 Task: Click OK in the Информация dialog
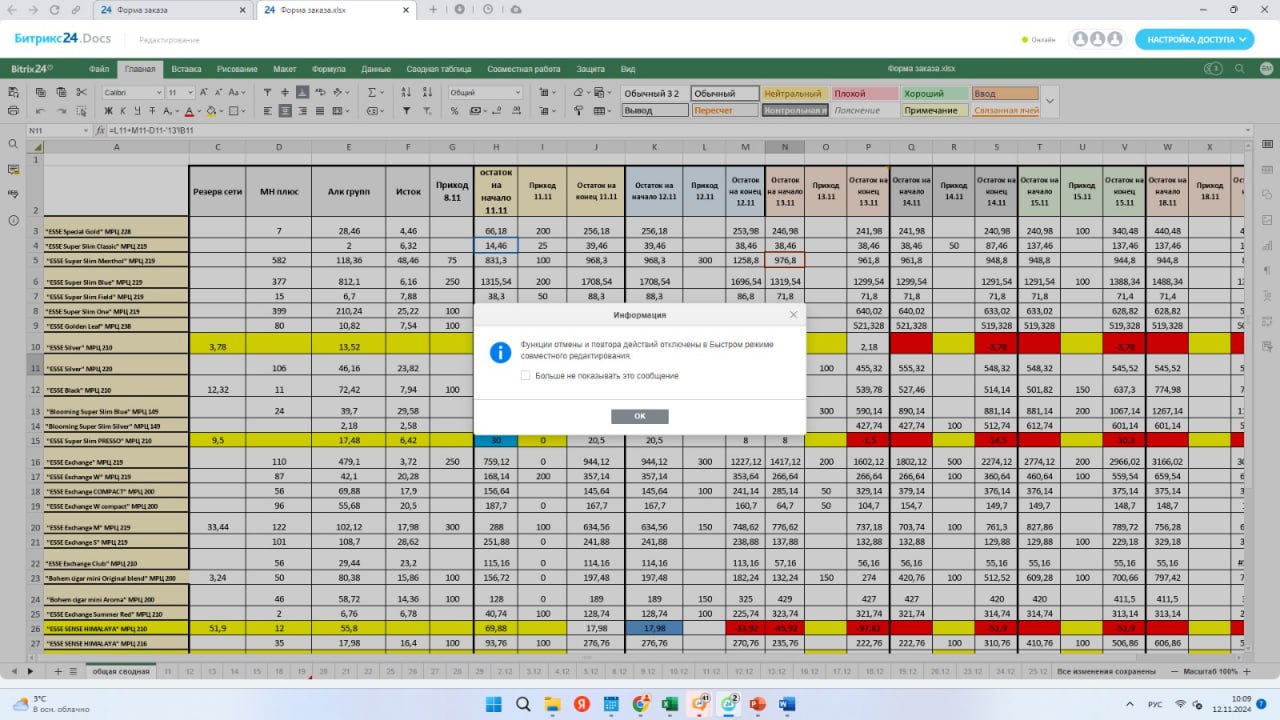[x=640, y=416]
